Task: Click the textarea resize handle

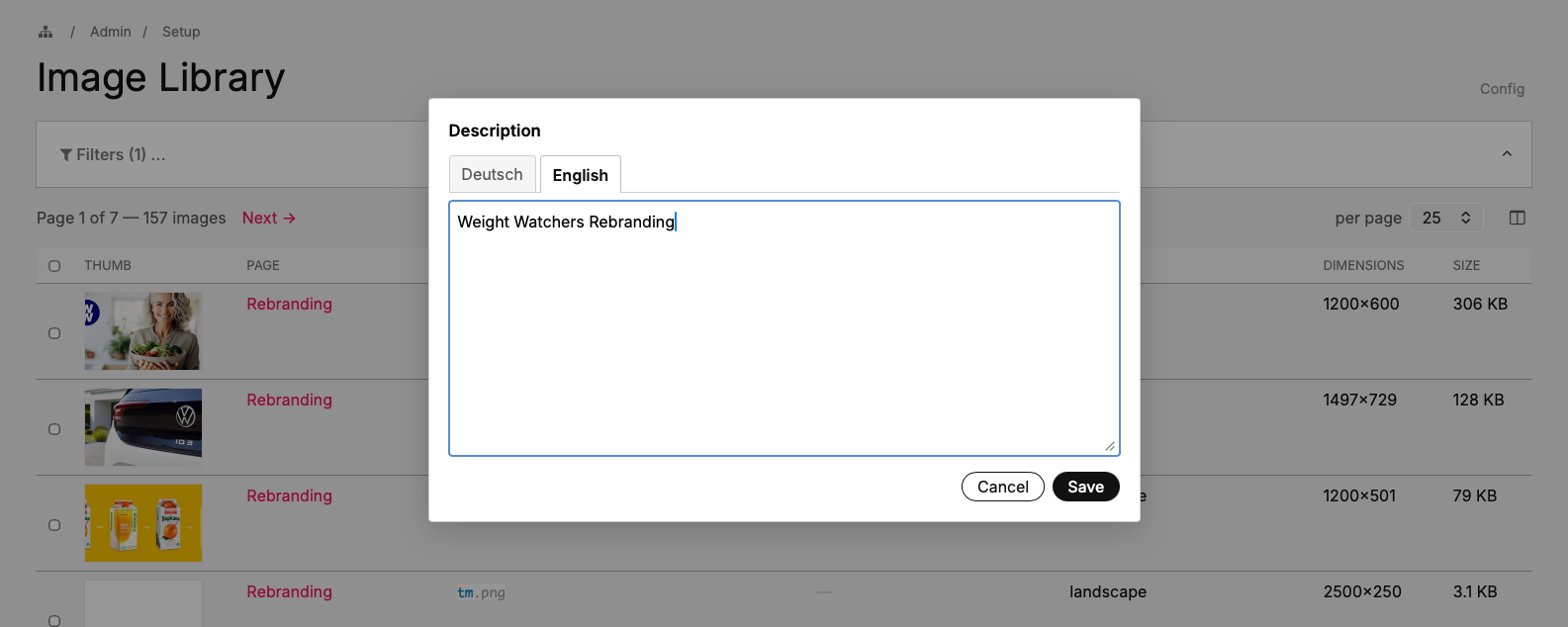Action: pos(1110,446)
